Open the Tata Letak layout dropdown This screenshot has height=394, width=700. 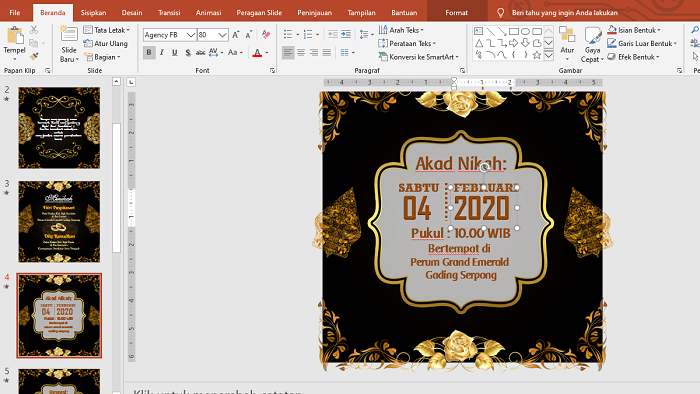coord(107,30)
